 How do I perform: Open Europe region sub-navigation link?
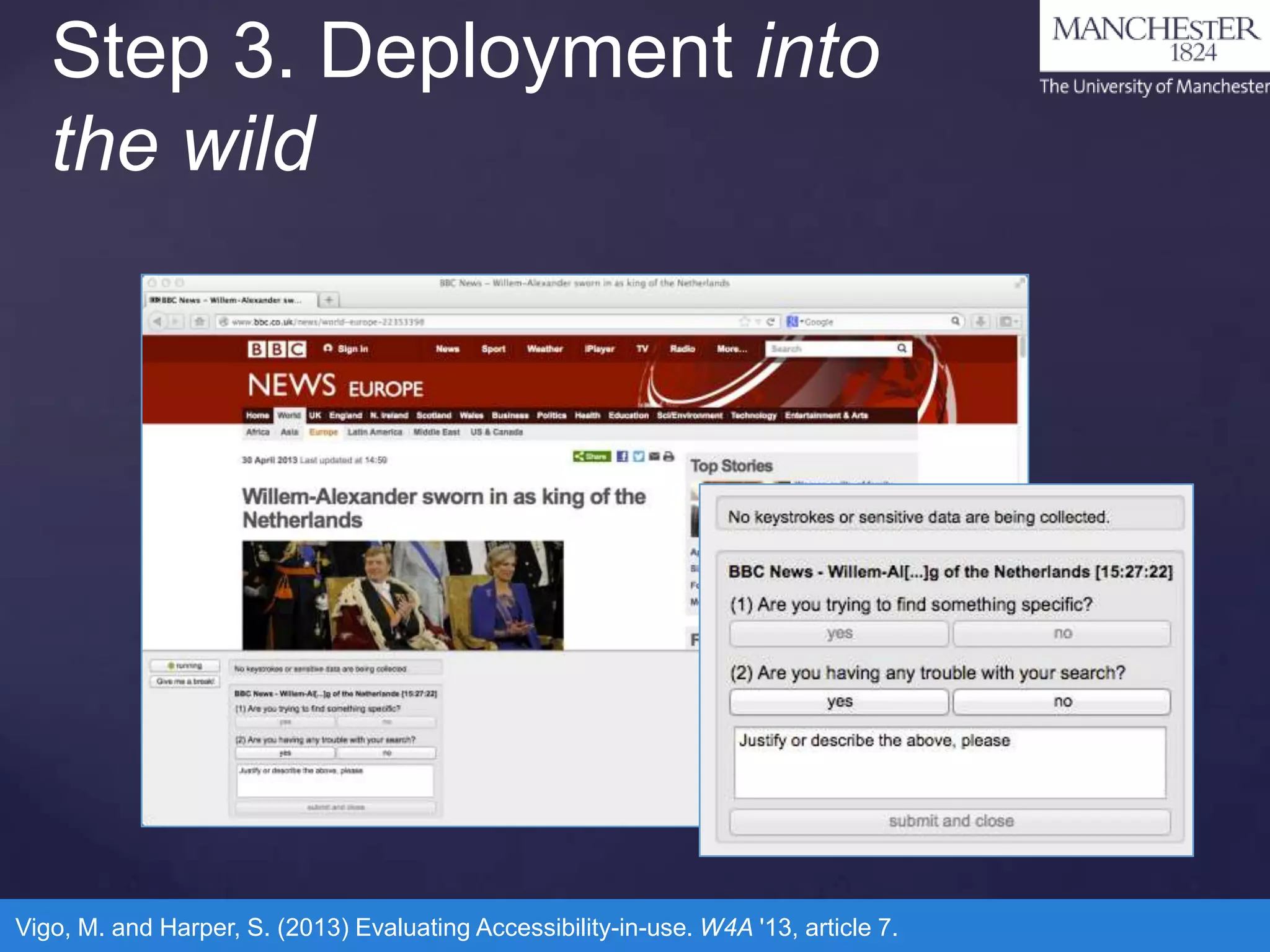pos(323,432)
